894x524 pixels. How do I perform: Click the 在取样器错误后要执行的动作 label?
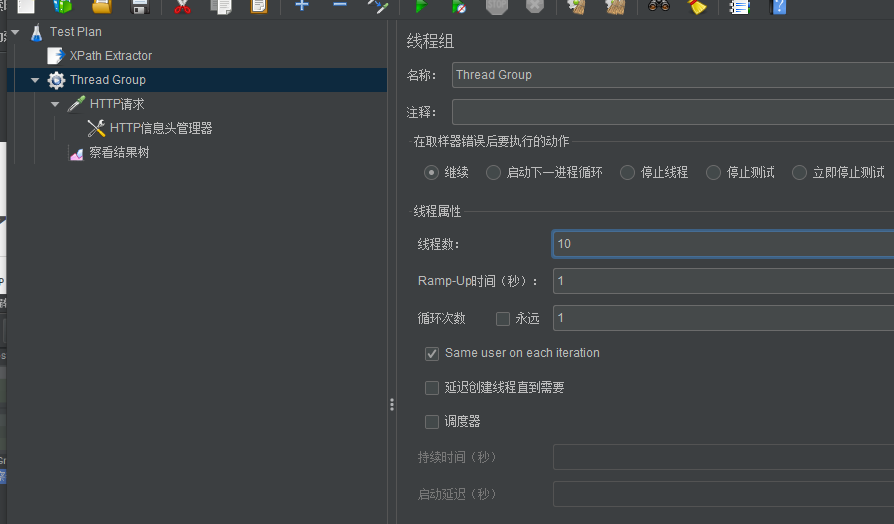pyautogui.click(x=491, y=141)
